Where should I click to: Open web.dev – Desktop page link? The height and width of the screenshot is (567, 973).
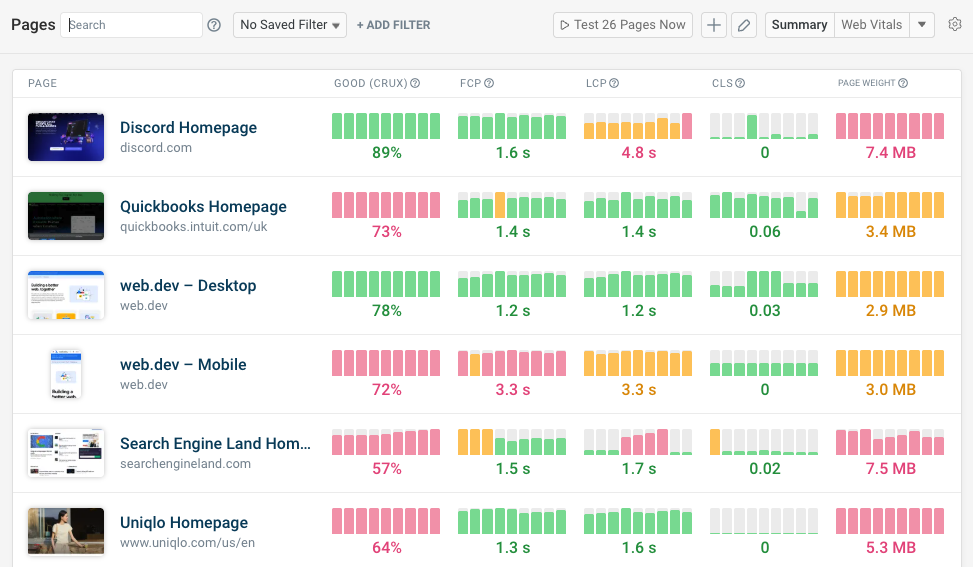tap(188, 285)
